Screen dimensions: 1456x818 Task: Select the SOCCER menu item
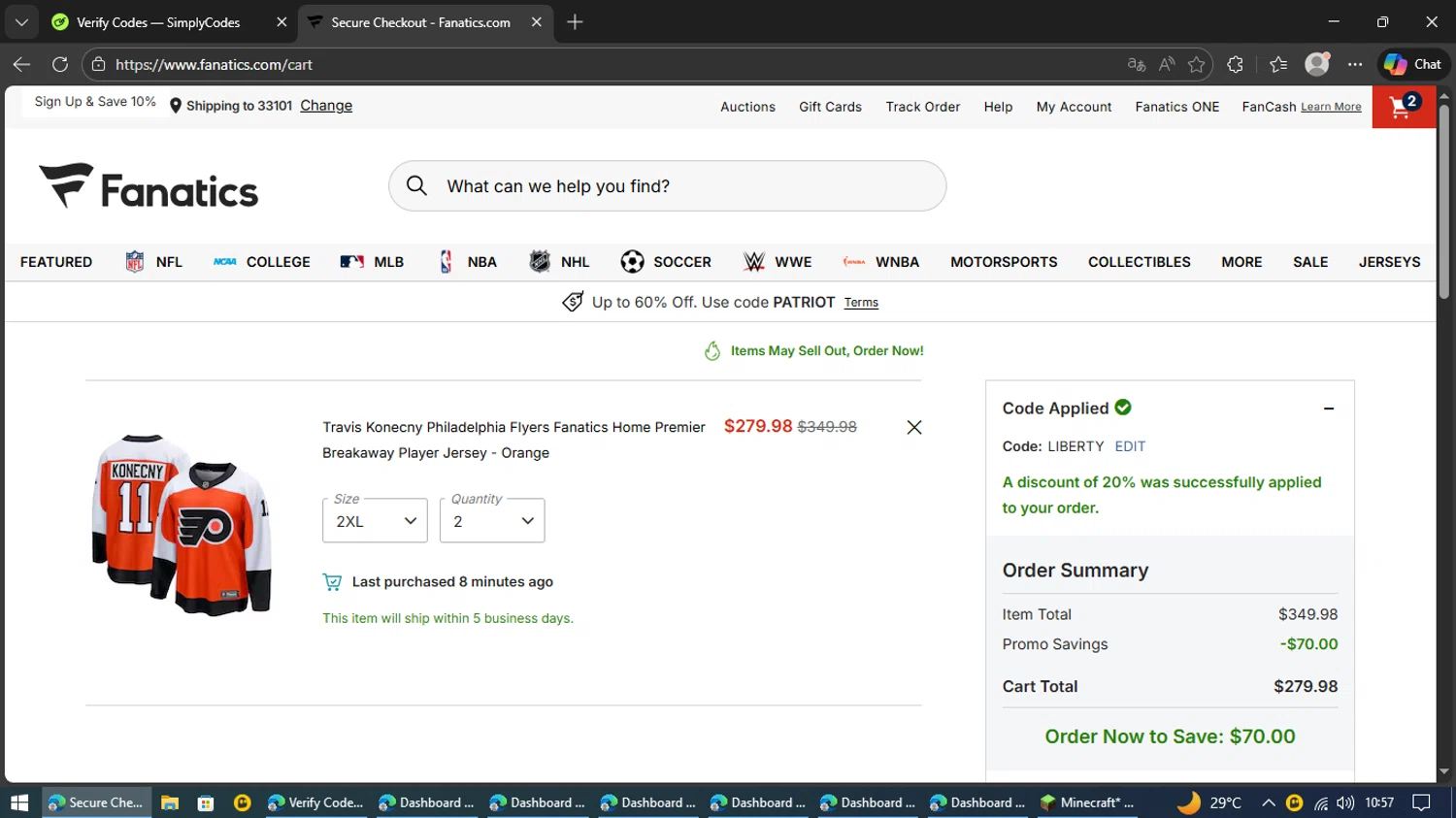click(666, 262)
